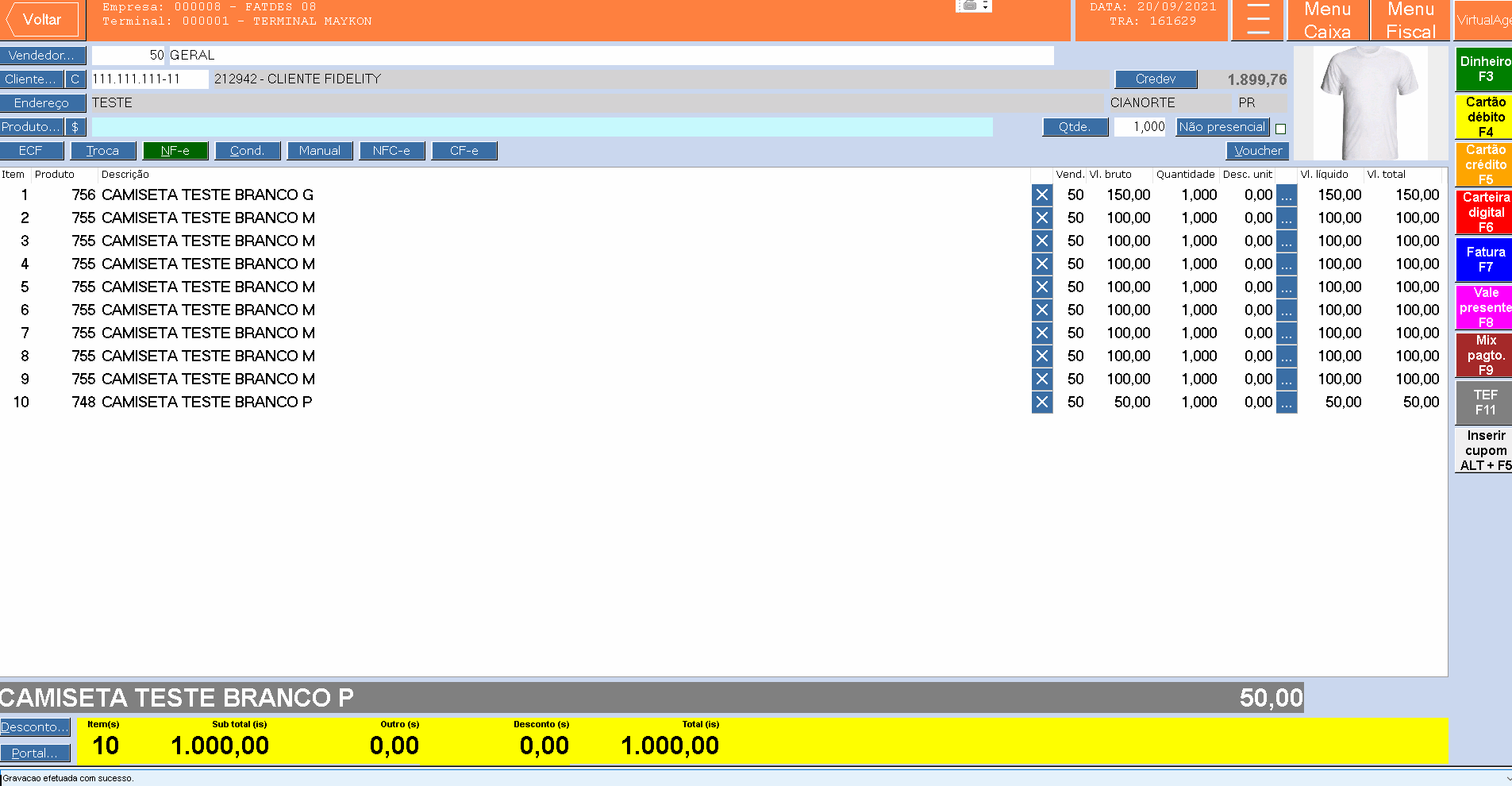Viewport: 1512px width, 786px height.
Task: Click the Portal button
Action: 35,753
